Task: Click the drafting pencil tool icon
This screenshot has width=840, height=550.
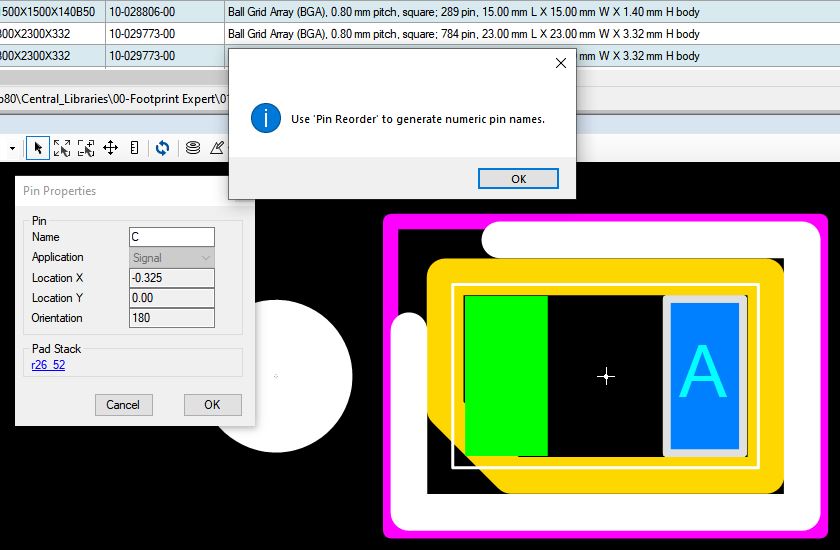Action: 218,148
